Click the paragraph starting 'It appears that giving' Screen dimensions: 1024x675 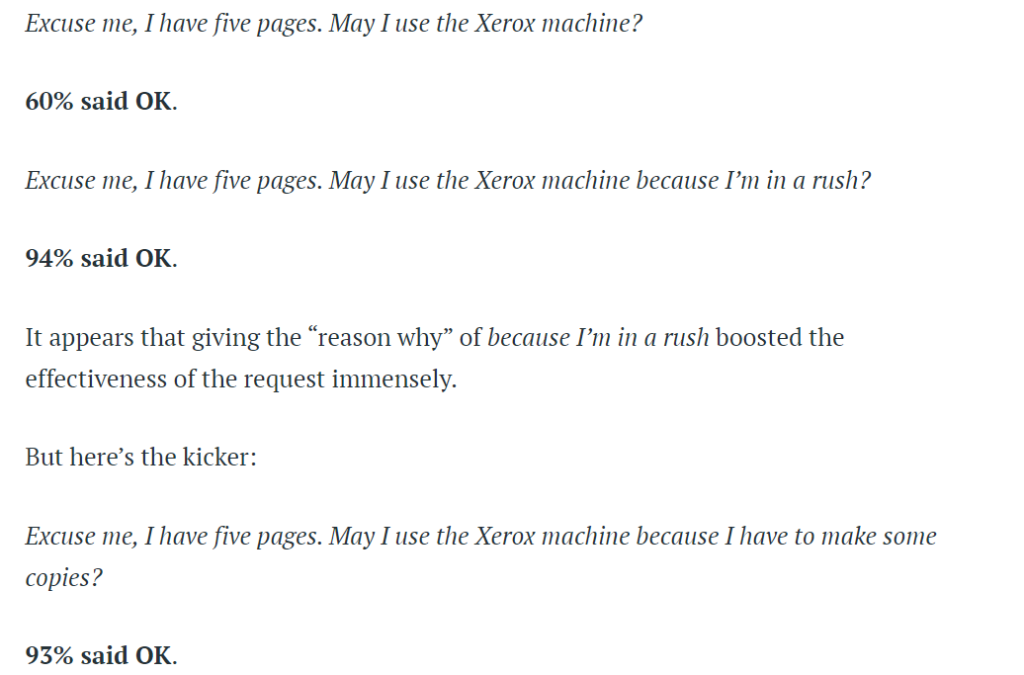pyautogui.click(x=434, y=358)
